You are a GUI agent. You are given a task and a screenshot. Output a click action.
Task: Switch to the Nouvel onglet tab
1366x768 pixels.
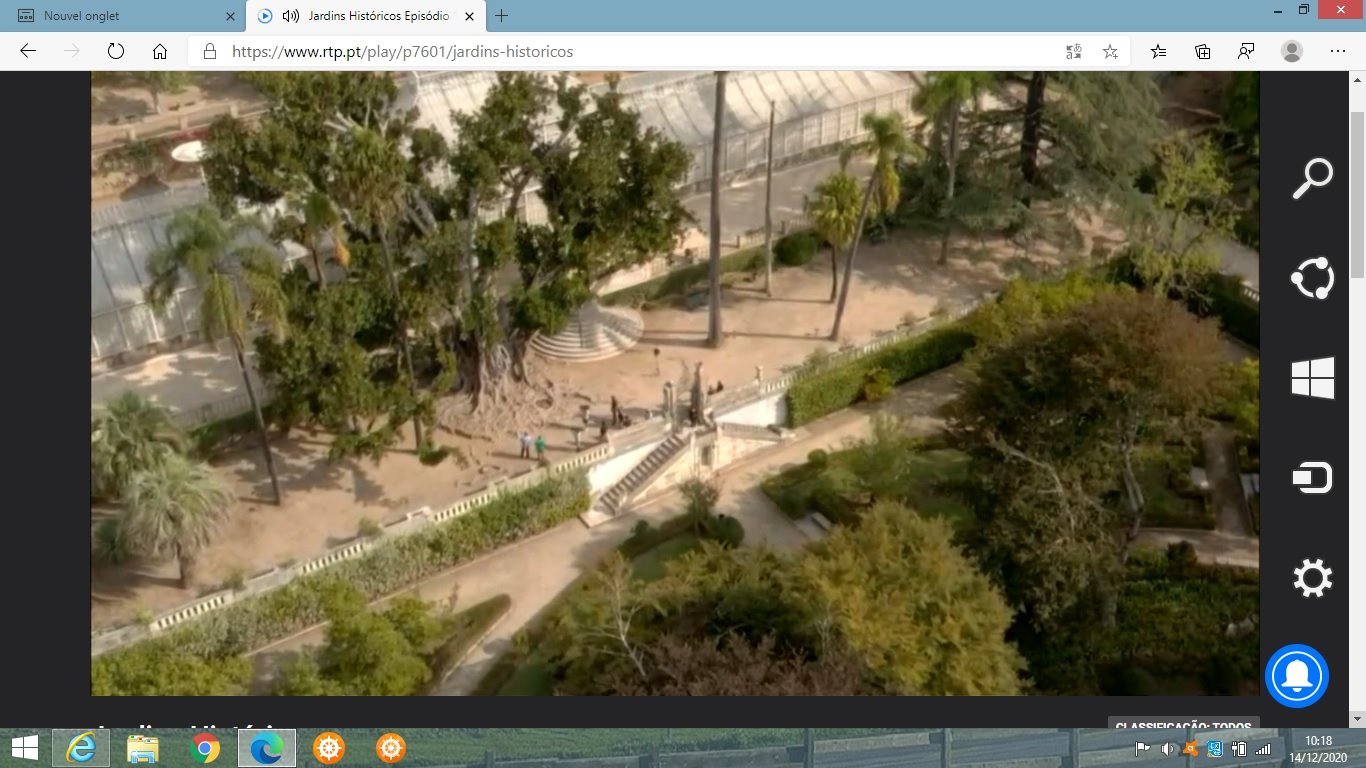[123, 16]
